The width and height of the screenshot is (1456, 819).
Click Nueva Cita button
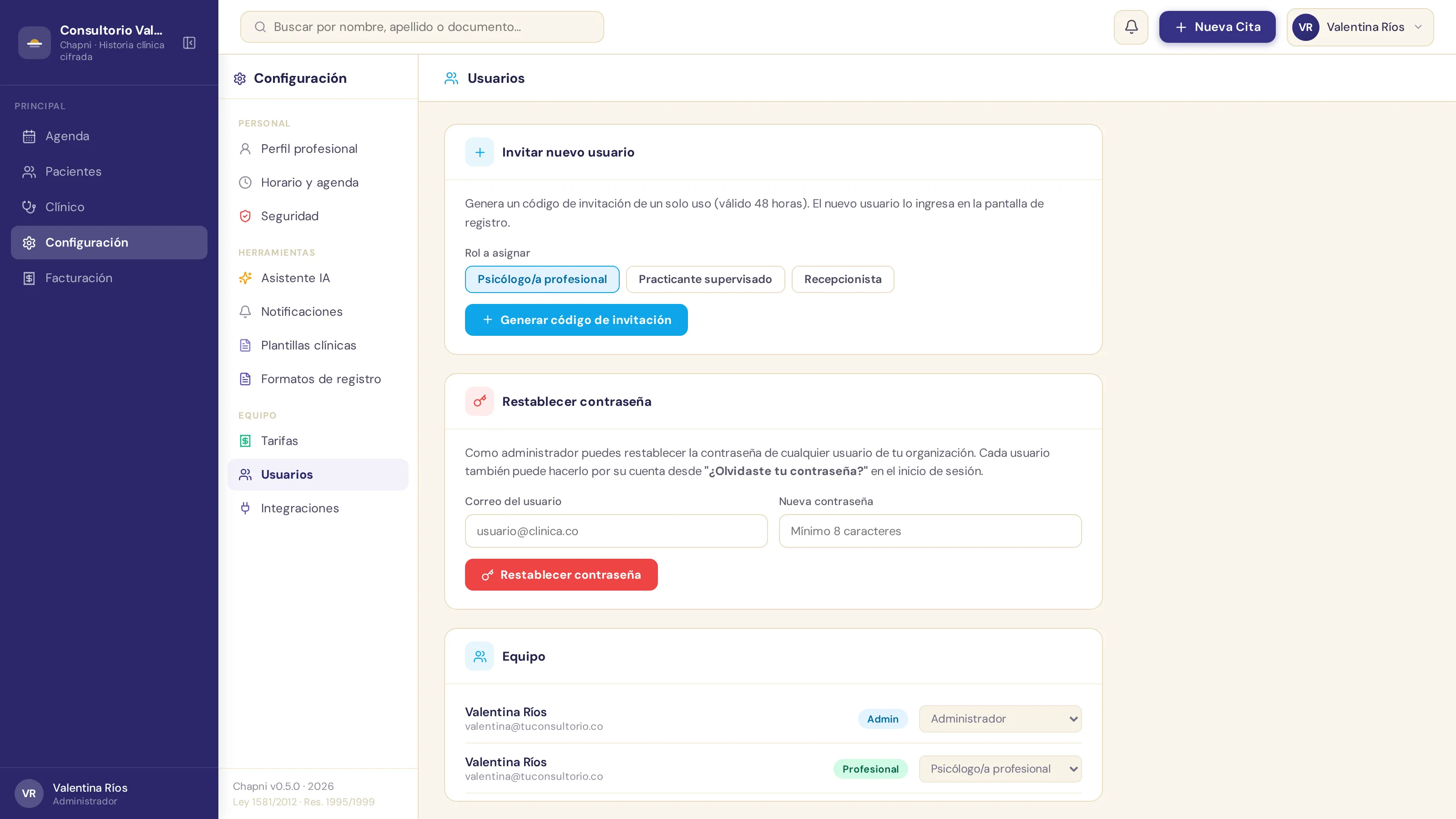[1217, 27]
